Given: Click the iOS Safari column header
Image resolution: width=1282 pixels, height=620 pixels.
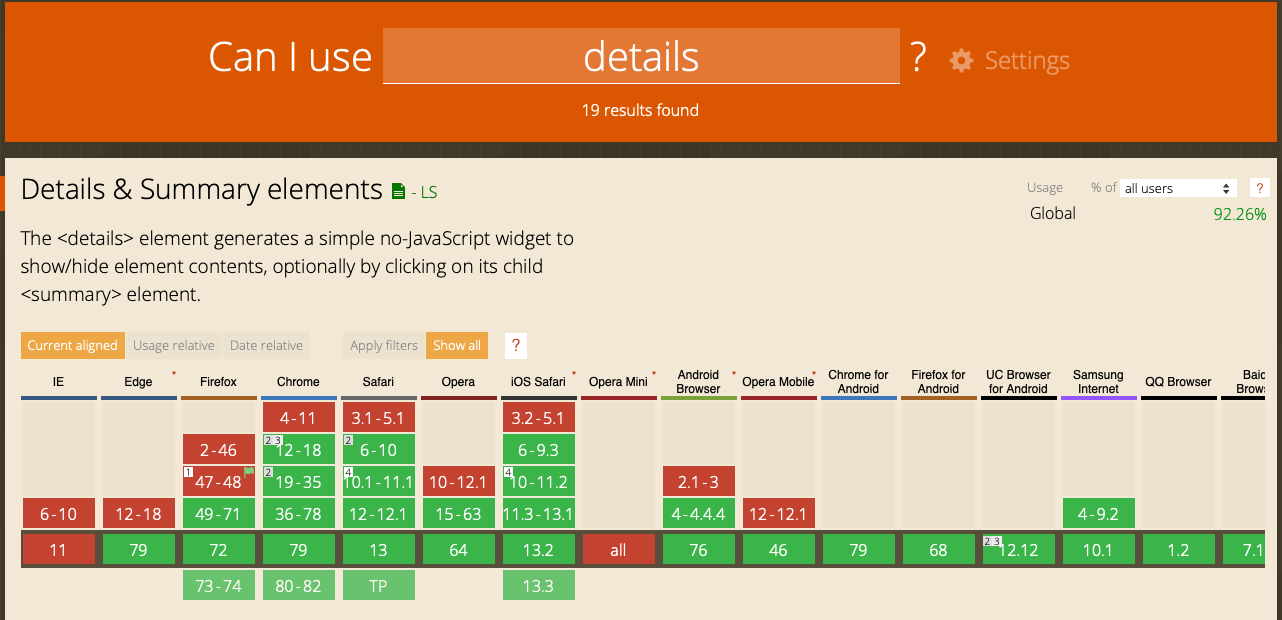Looking at the screenshot, I should tap(539, 382).
